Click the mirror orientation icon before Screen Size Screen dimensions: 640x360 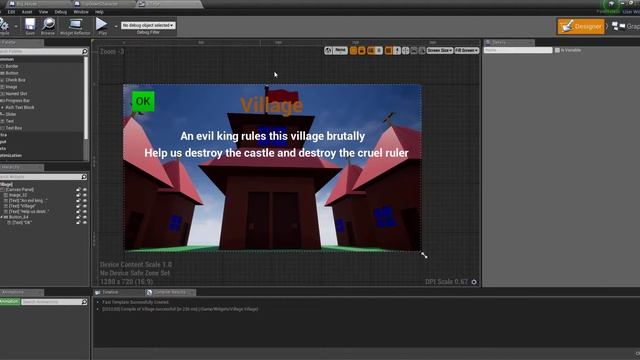pyautogui.click(x=422, y=50)
